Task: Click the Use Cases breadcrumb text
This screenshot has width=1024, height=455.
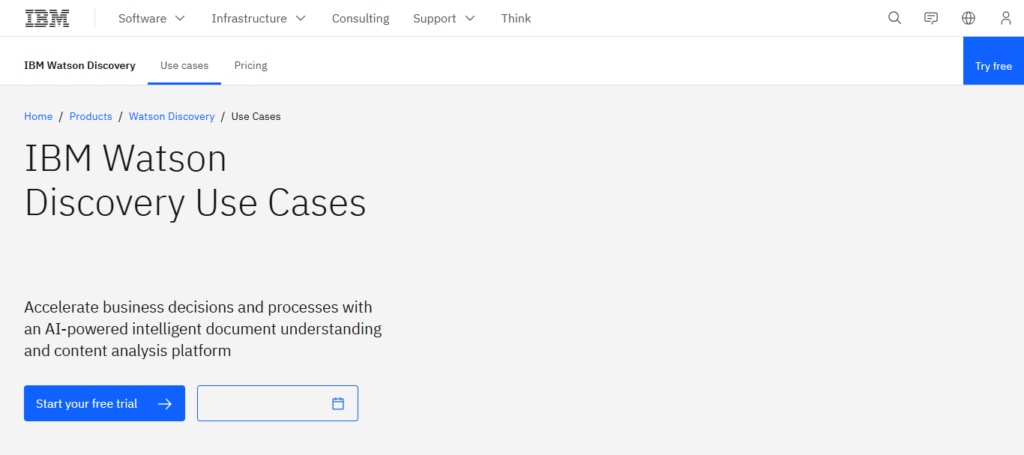Action: click(x=256, y=116)
